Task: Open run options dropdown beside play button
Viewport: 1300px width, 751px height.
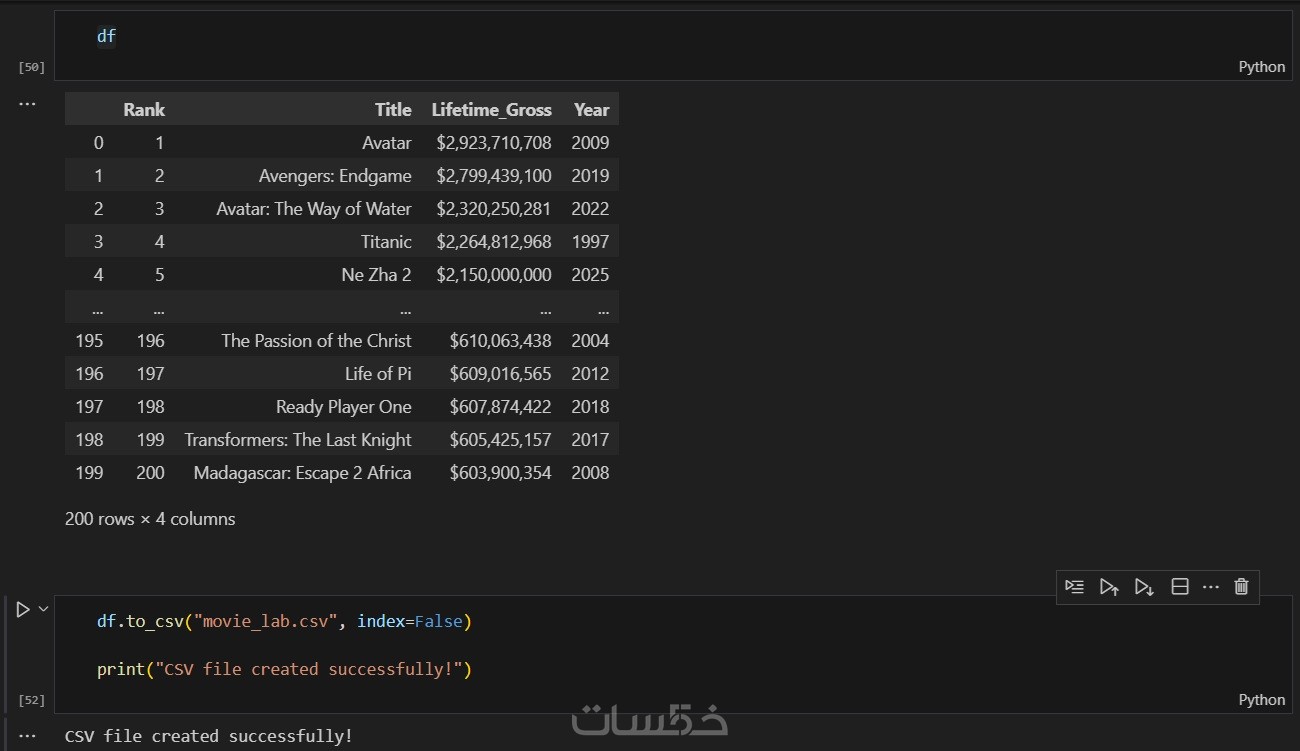Action: 43,608
